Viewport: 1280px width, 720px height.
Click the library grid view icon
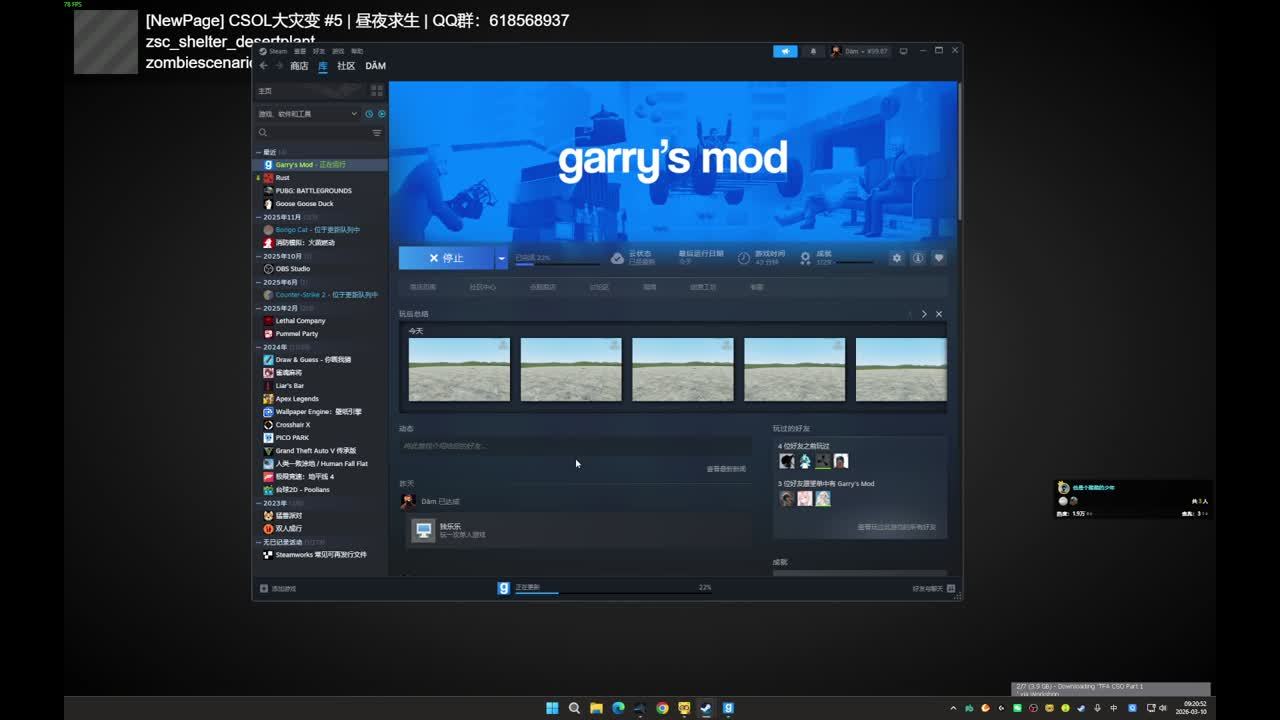(377, 91)
